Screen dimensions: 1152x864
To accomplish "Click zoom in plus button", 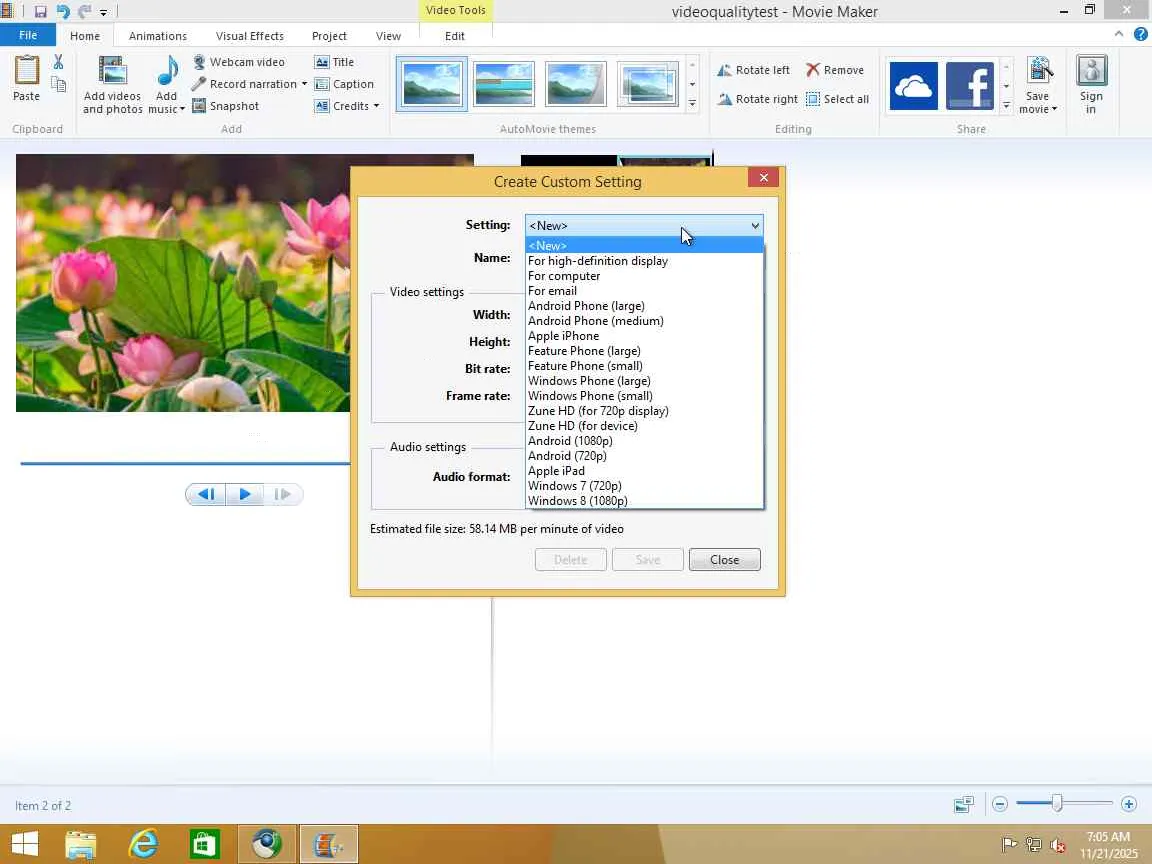I will 1129,804.
